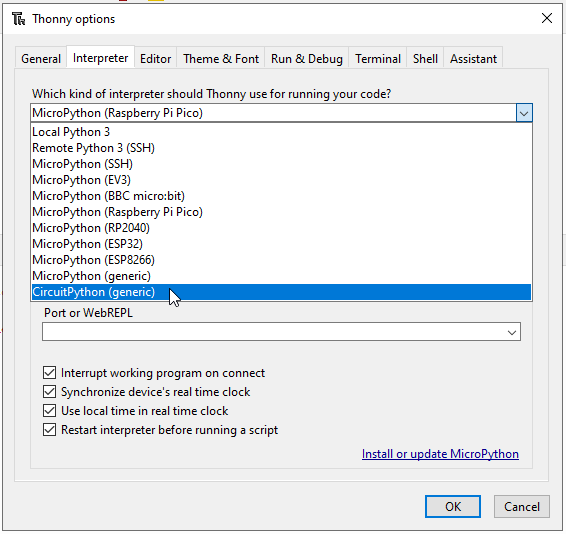Collapse the interpreter dropdown arrow
566x534 pixels.
click(x=524, y=113)
